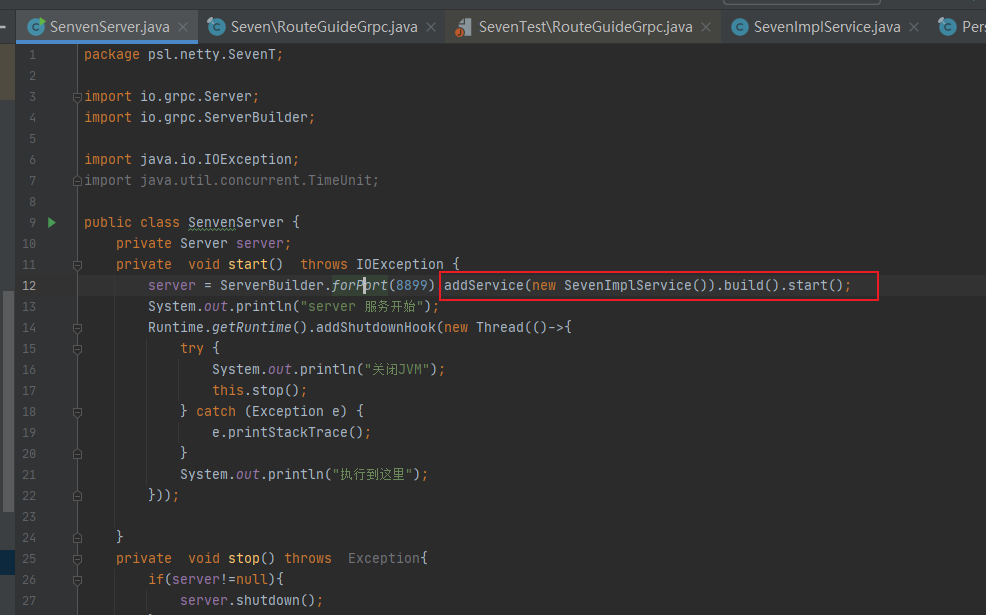Click addService on line 12

tap(484, 285)
